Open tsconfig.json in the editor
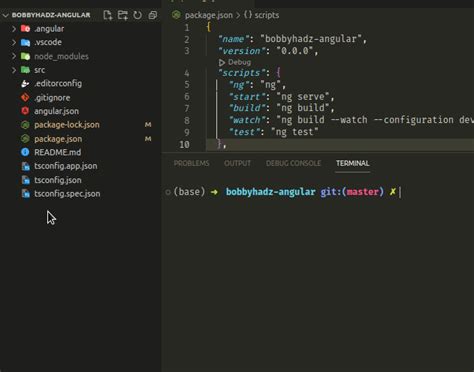 pos(58,180)
